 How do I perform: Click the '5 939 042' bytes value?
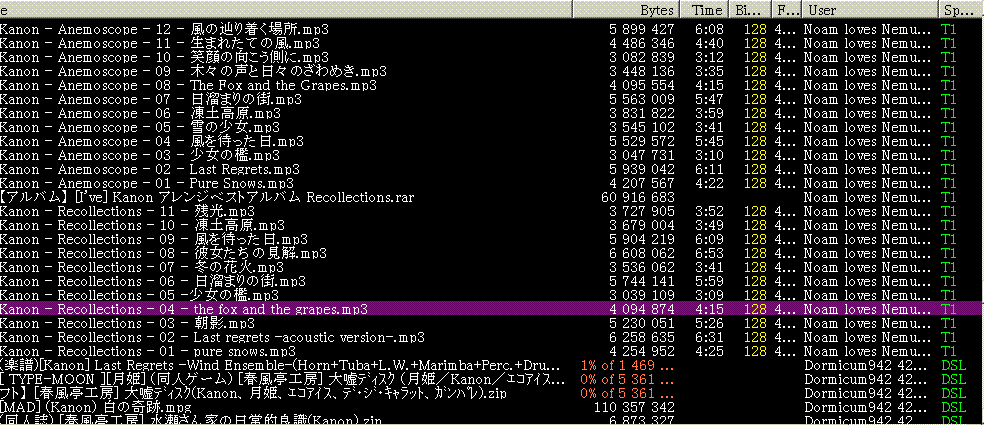[642, 169]
